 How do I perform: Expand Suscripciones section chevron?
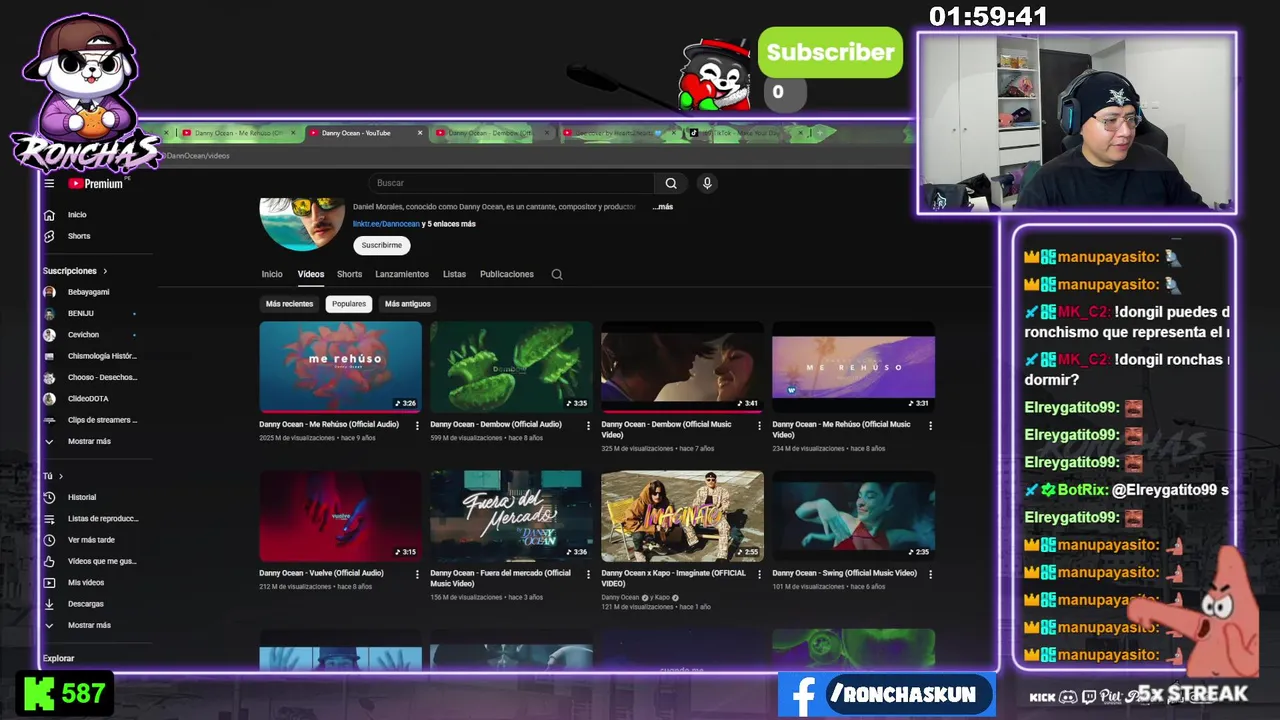(104, 271)
